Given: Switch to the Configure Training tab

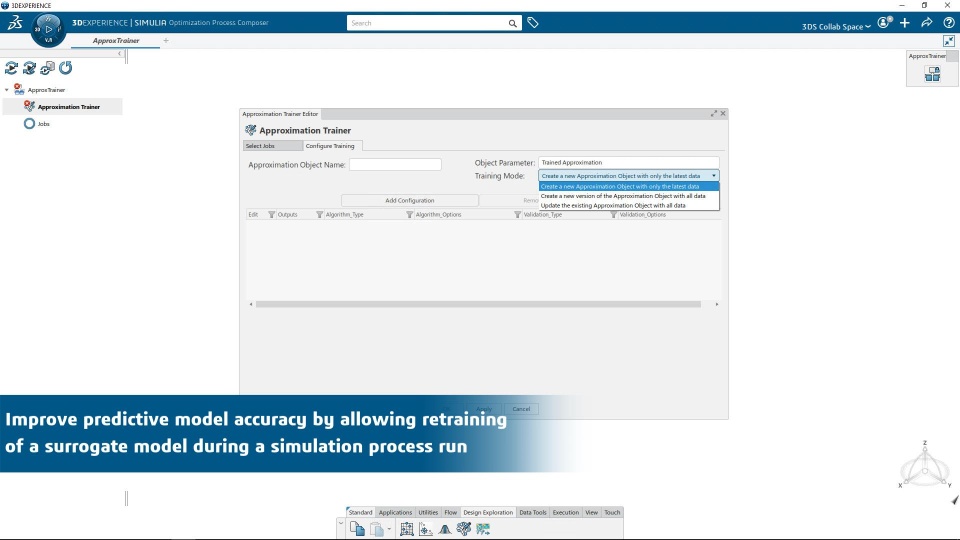Looking at the screenshot, I should pyautogui.click(x=330, y=146).
